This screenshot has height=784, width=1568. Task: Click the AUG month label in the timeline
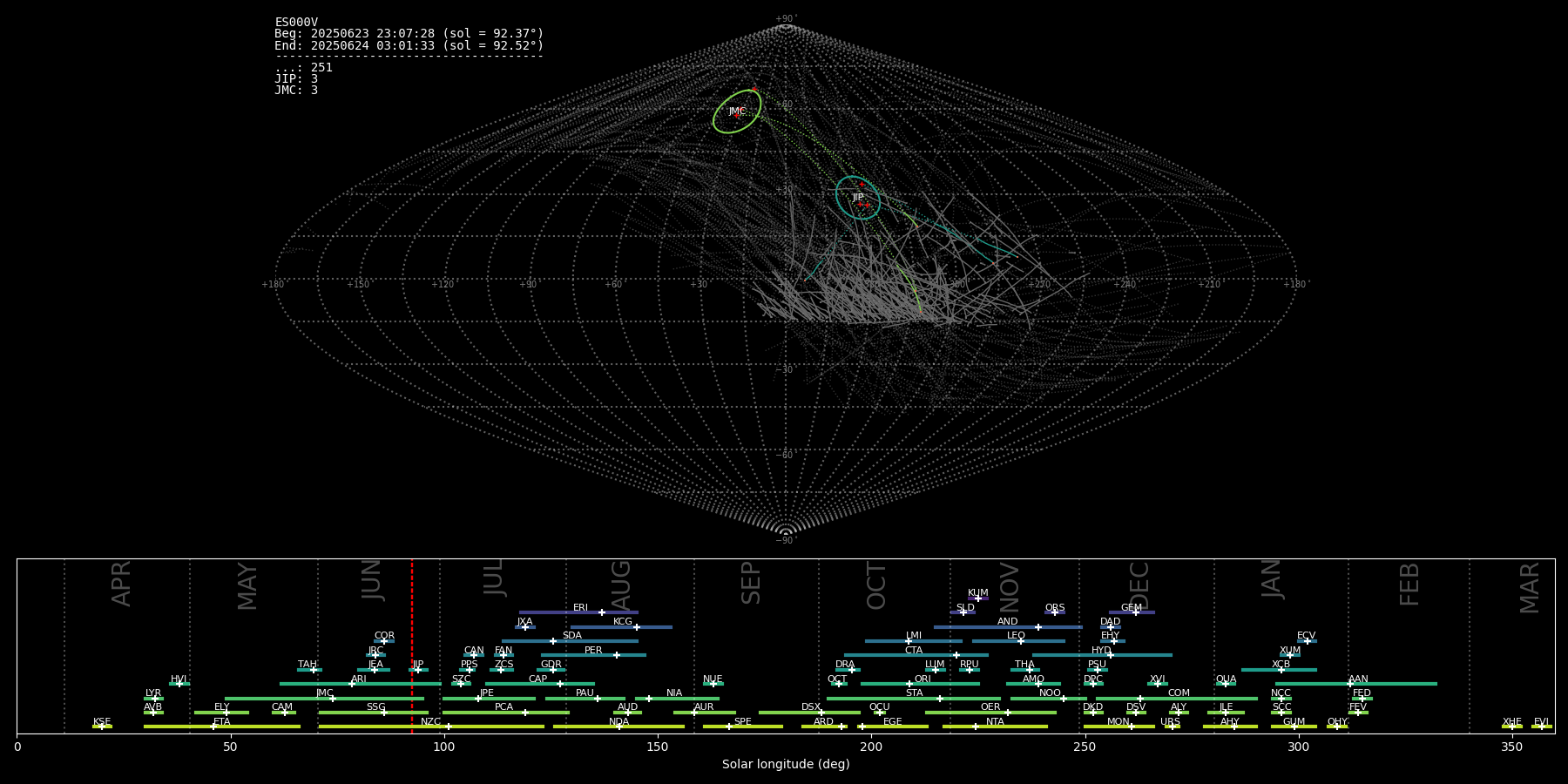coord(620,584)
